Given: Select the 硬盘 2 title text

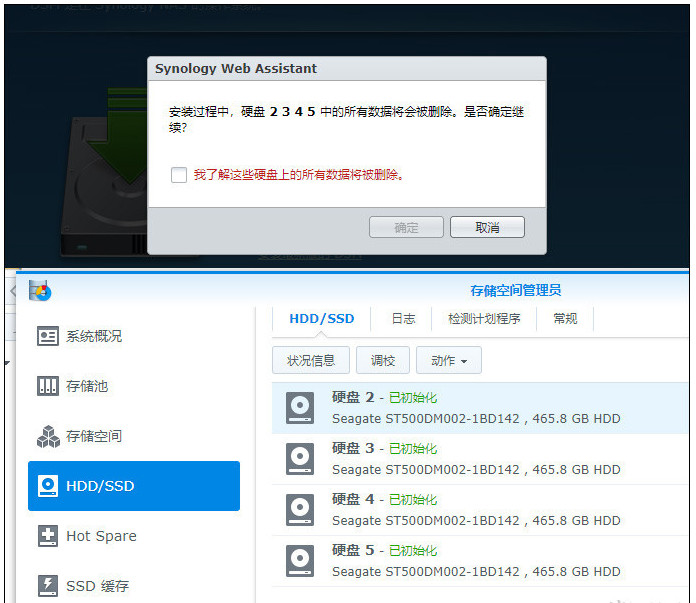Looking at the screenshot, I should (x=353, y=397).
